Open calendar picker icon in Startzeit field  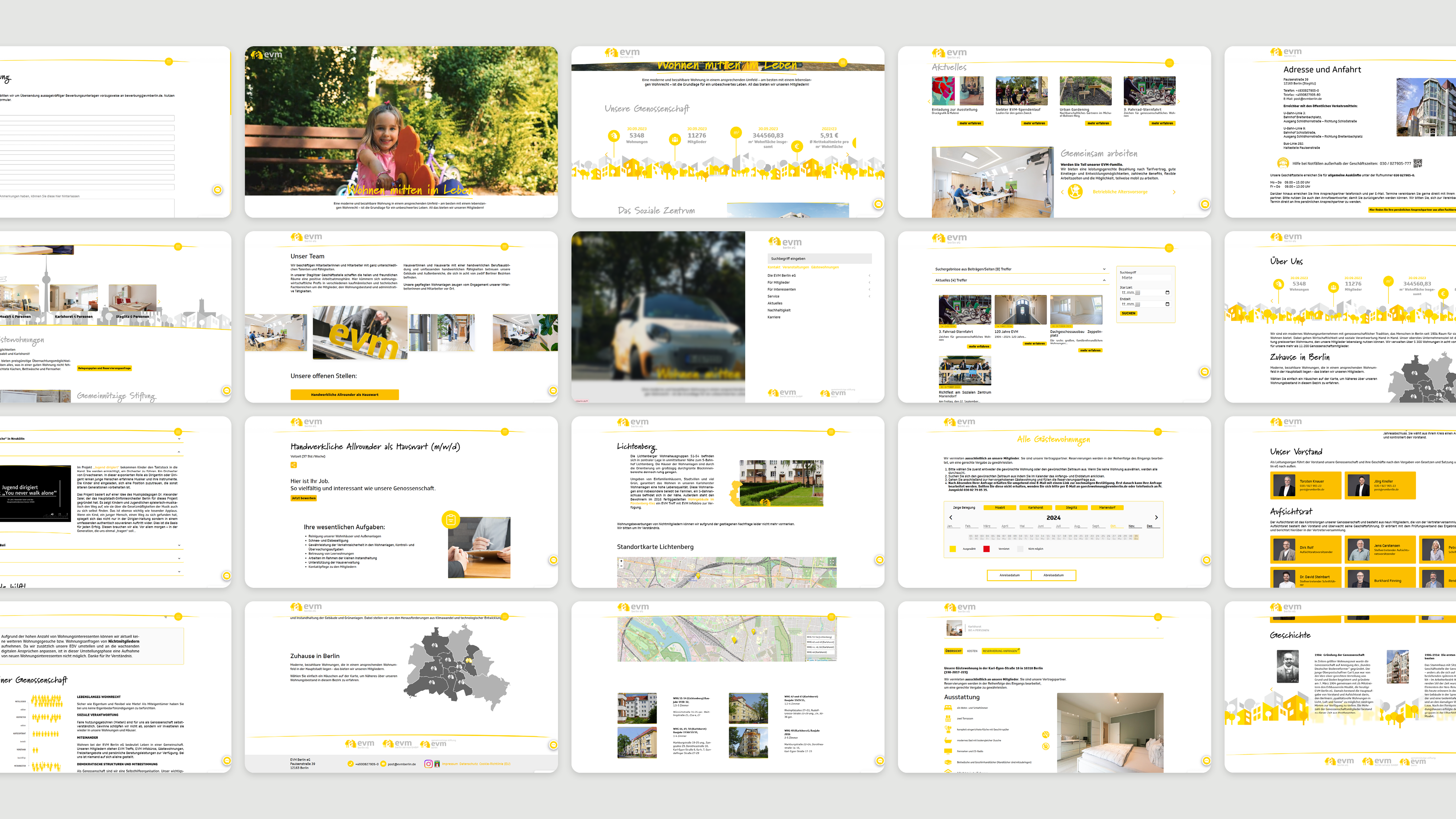(x=1167, y=292)
